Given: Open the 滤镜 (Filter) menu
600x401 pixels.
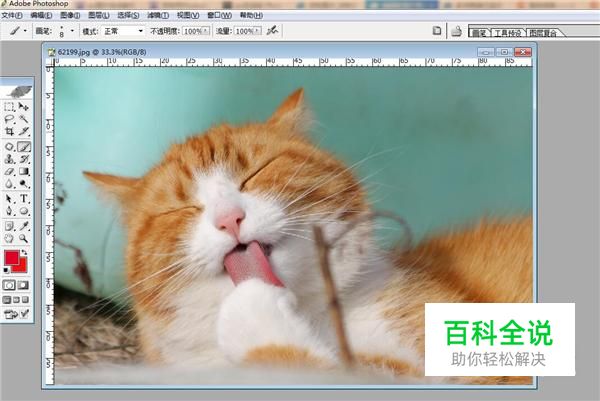Looking at the screenshot, I should [158, 16].
